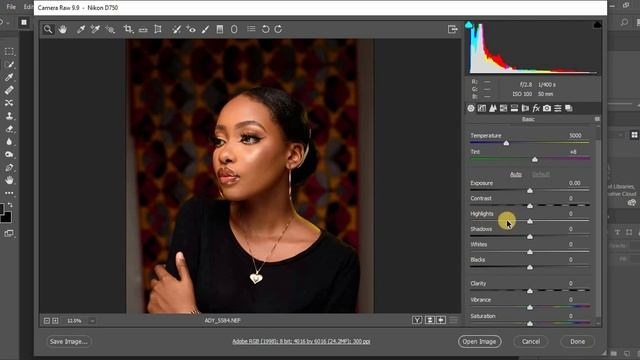Select the Adjustment Brush tool
Image resolution: width=640 pixels, height=360 pixels.
[205, 29]
